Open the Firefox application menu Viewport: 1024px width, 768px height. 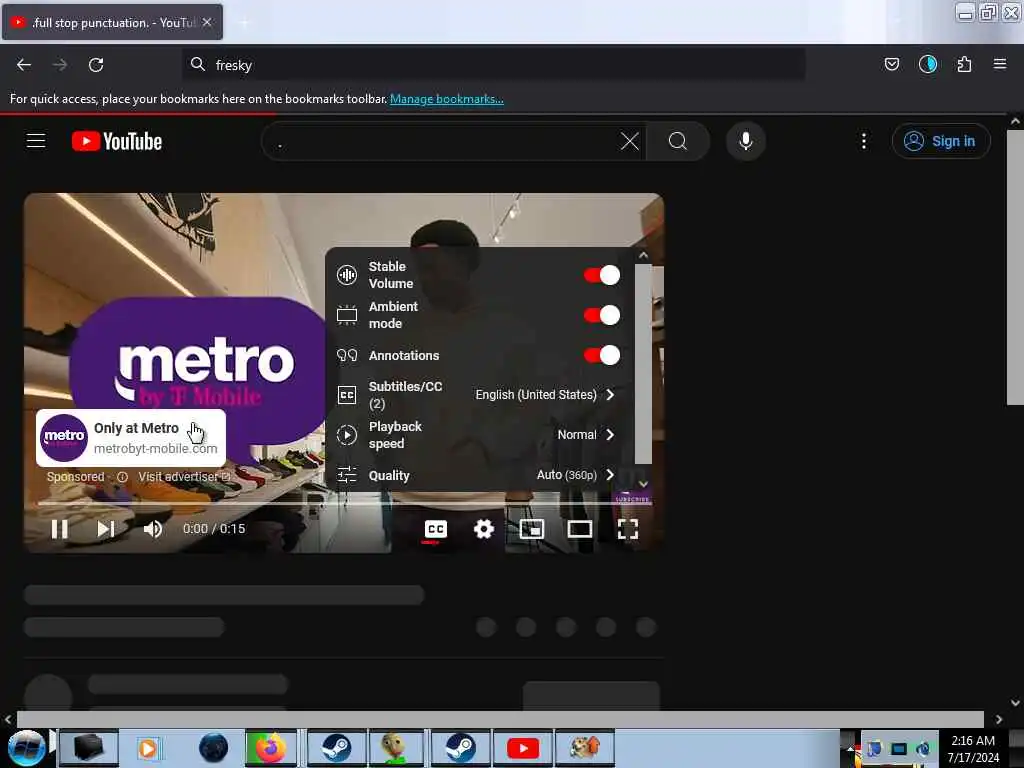(x=999, y=64)
